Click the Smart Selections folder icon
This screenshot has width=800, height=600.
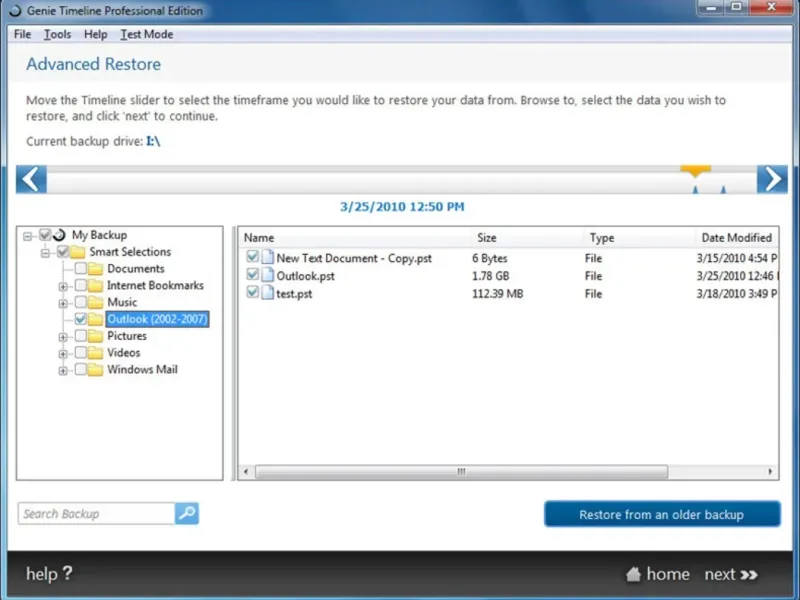pyautogui.click(x=78, y=252)
